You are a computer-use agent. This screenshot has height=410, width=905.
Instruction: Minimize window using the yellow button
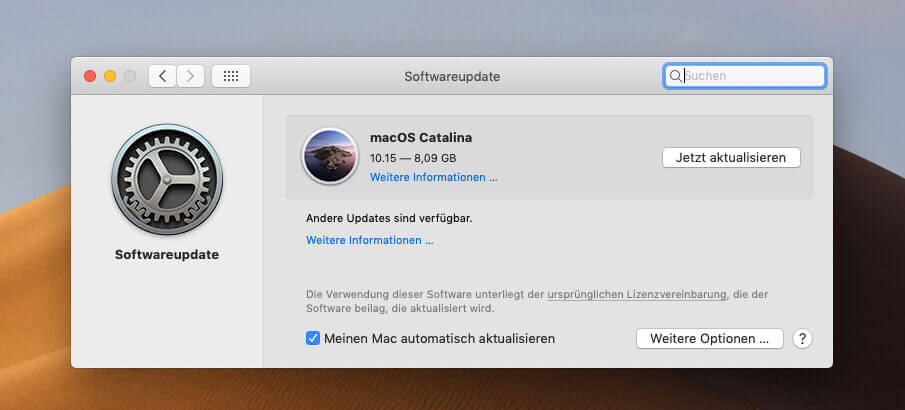point(110,76)
